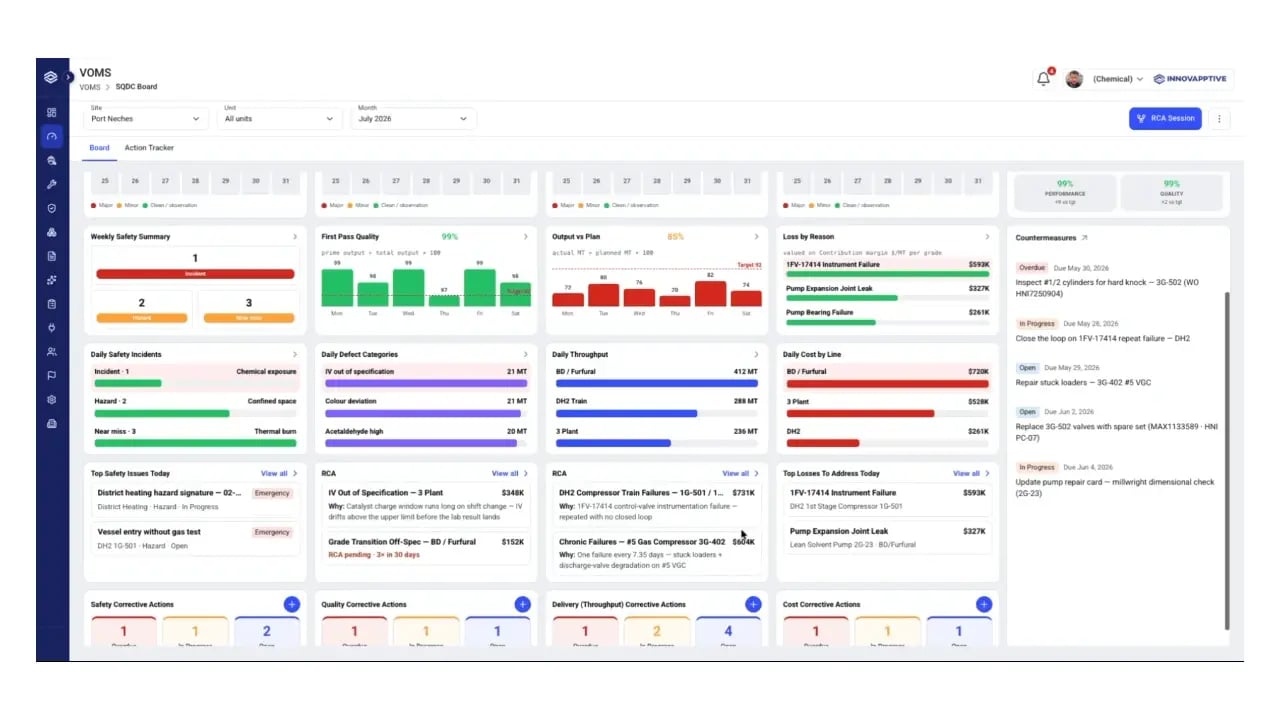Expand the First Pass Quality chevron
The image size is (1280, 720).
[526, 237]
